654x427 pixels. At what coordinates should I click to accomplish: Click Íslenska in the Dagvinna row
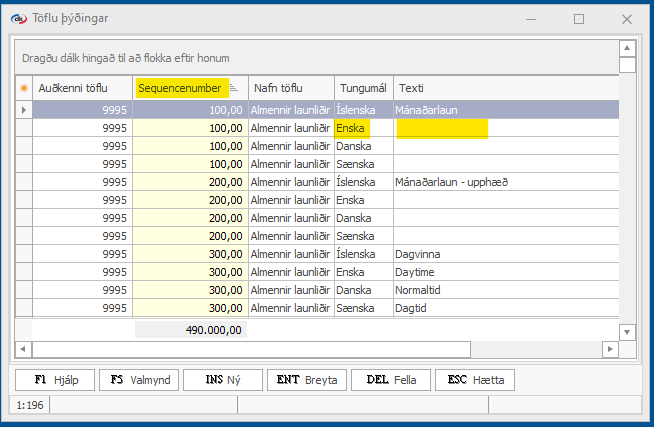point(364,254)
